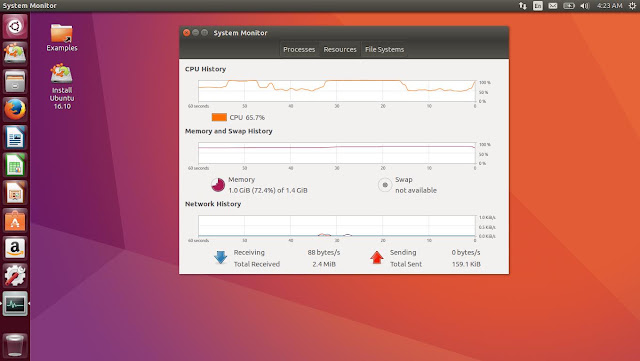
Task: Launch Firefox from the dock
Action: click(x=15, y=109)
